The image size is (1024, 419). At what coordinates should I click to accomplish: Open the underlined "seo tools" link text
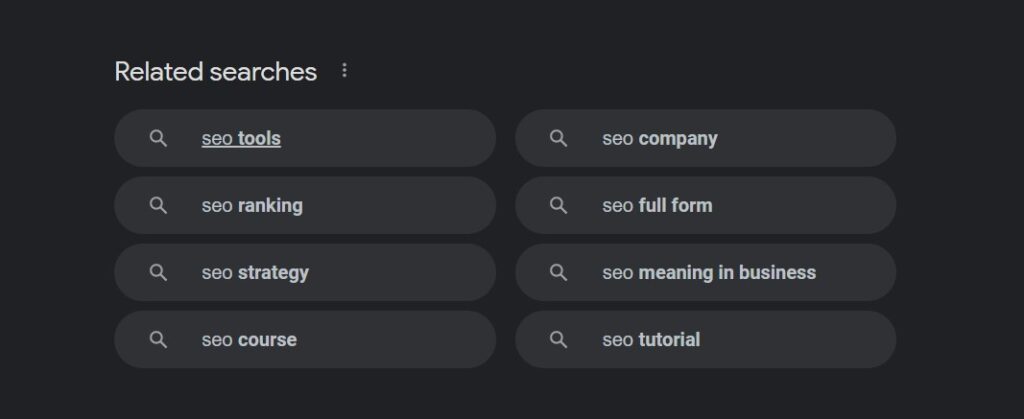pos(241,138)
